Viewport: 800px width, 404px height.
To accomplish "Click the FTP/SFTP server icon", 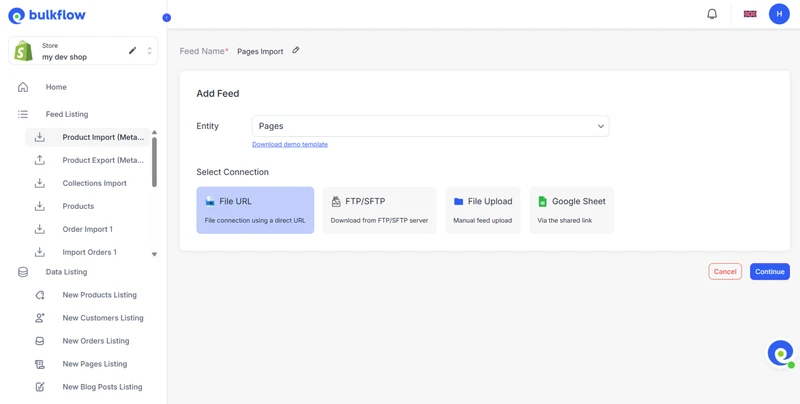I will point(336,201).
